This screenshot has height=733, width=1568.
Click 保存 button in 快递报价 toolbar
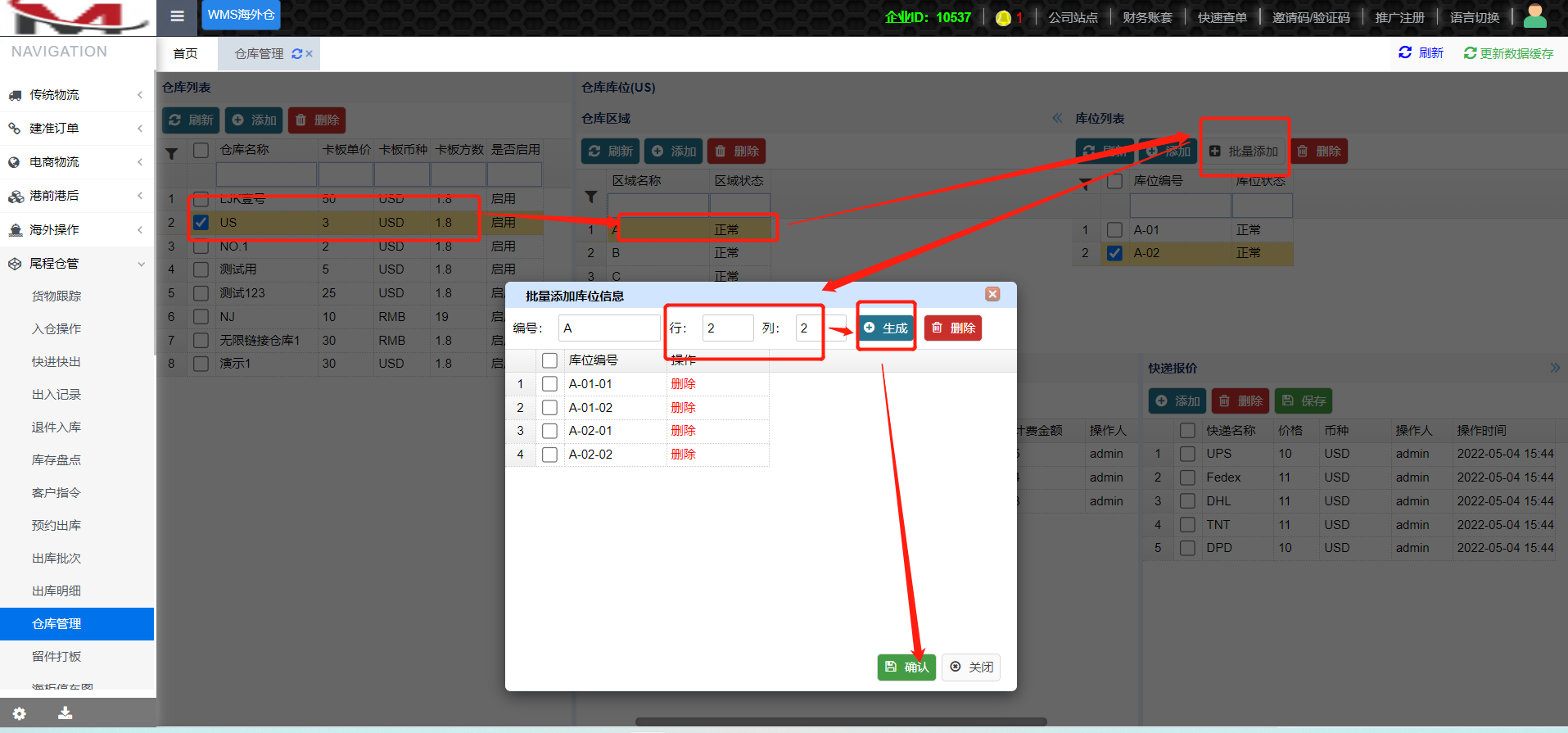coord(1304,401)
